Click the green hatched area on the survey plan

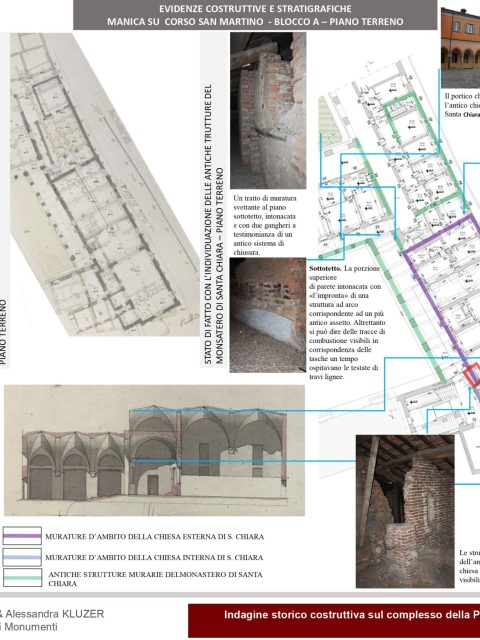pyautogui.click(x=328, y=120)
